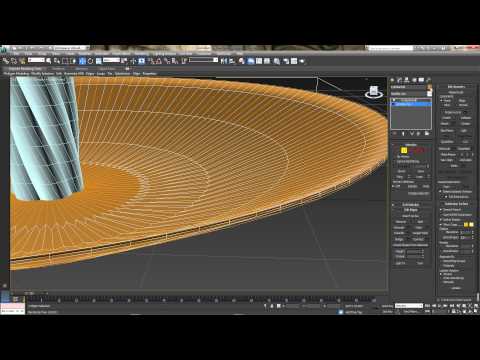Switch to the Selection ribbon tab
Image resolution: width=480 pixels, height=360 pixels.
[x=81, y=69]
